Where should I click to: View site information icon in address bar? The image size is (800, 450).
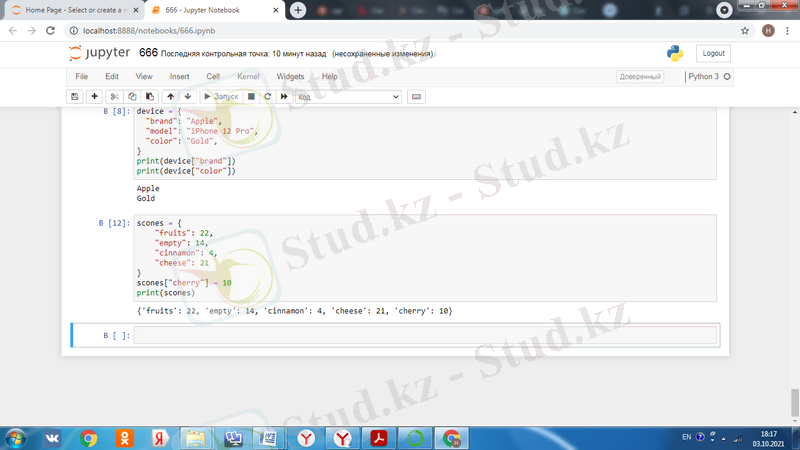tap(74, 31)
